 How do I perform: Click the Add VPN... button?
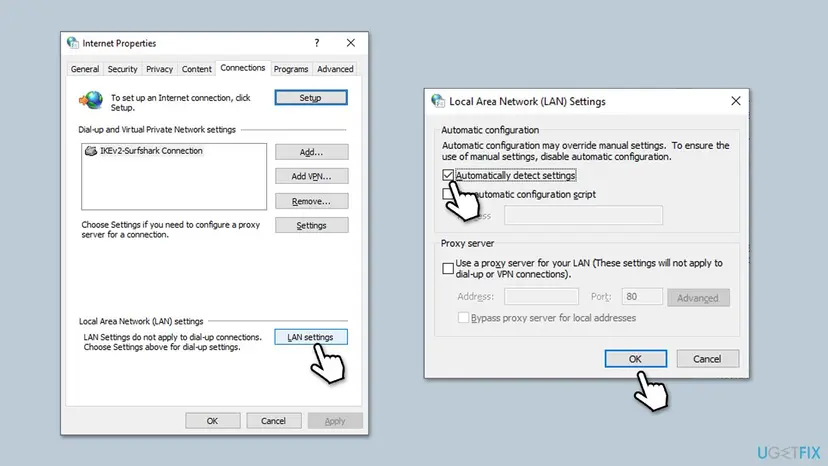point(312,176)
